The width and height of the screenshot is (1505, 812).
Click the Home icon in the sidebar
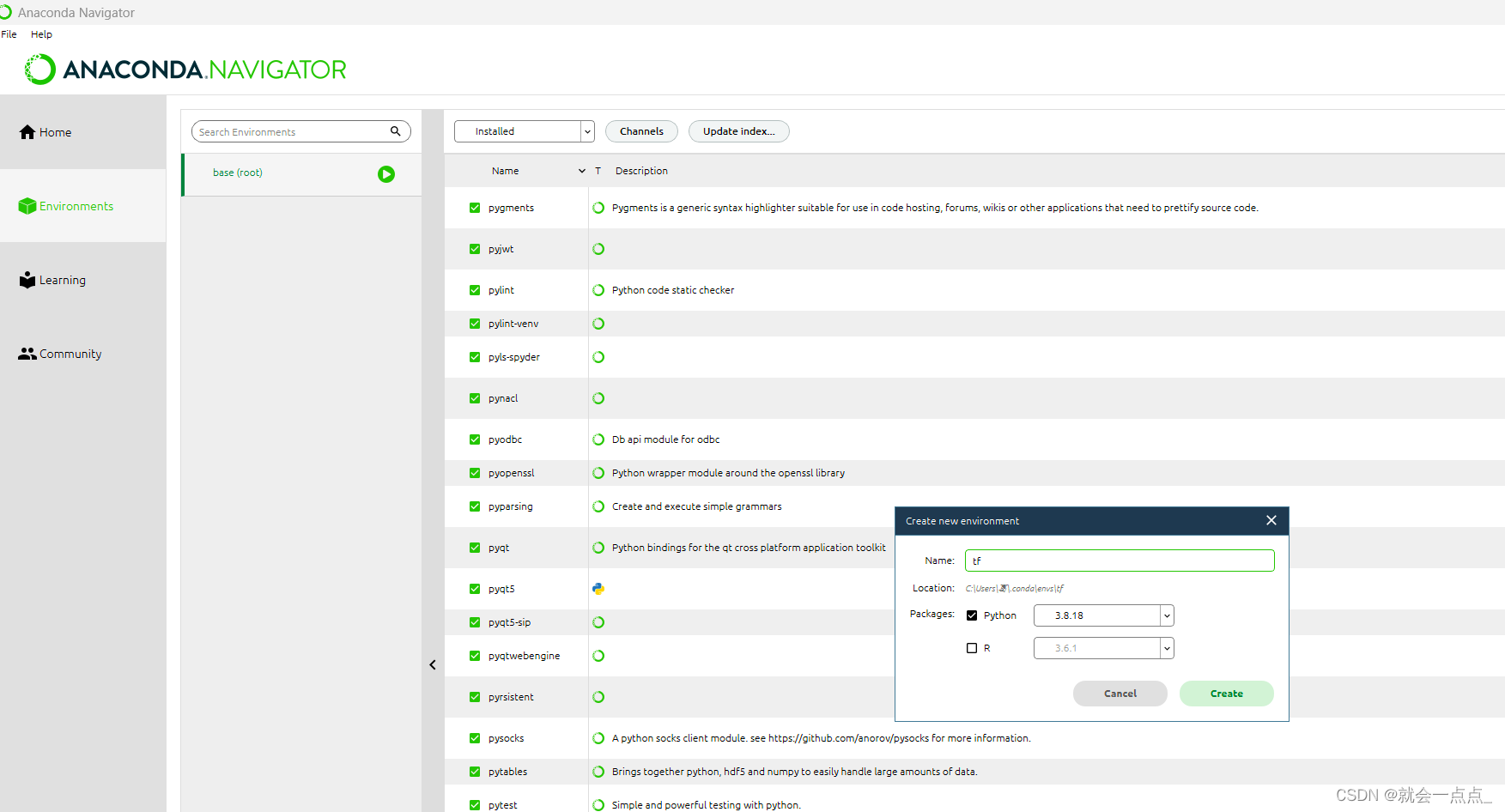(27, 132)
